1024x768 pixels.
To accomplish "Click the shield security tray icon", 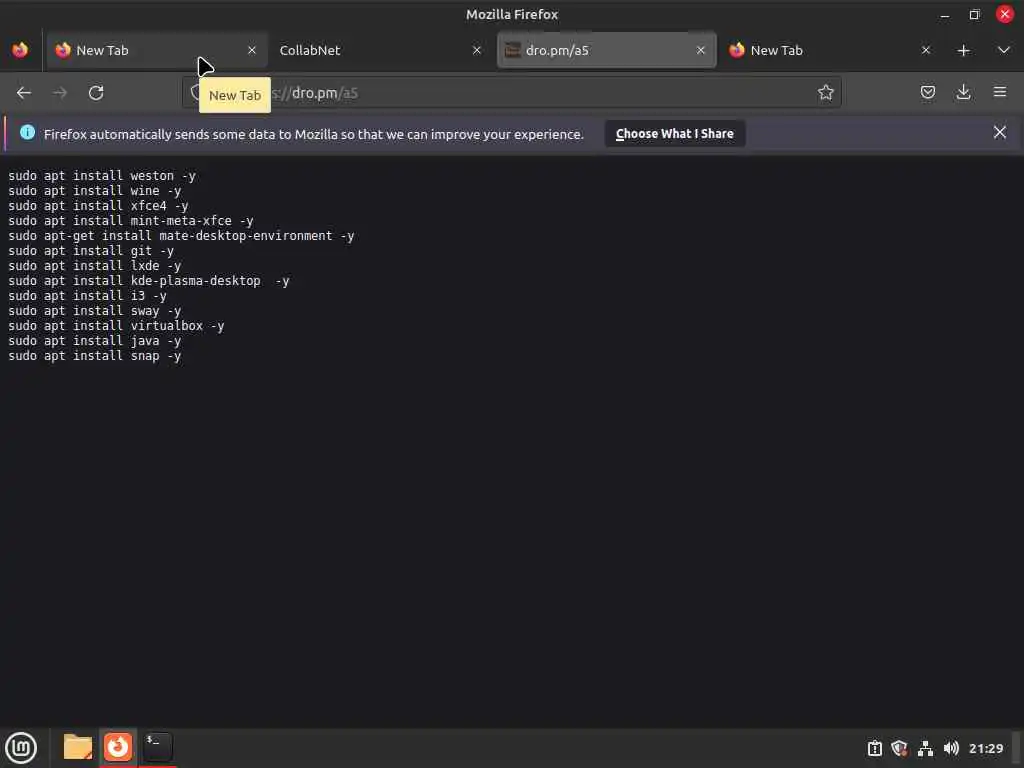I will tap(899, 748).
